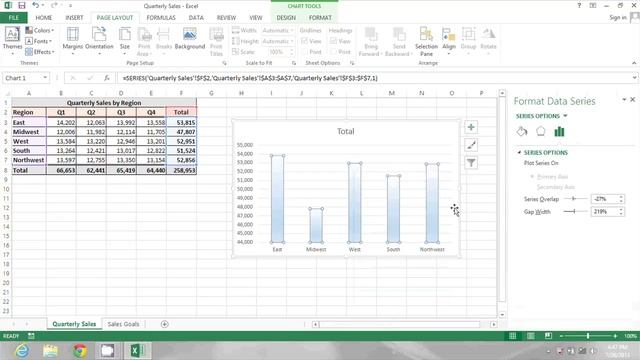Toggle Gridlines Print checkbox
This screenshot has width=640, height=360.
click(x=304, y=52)
